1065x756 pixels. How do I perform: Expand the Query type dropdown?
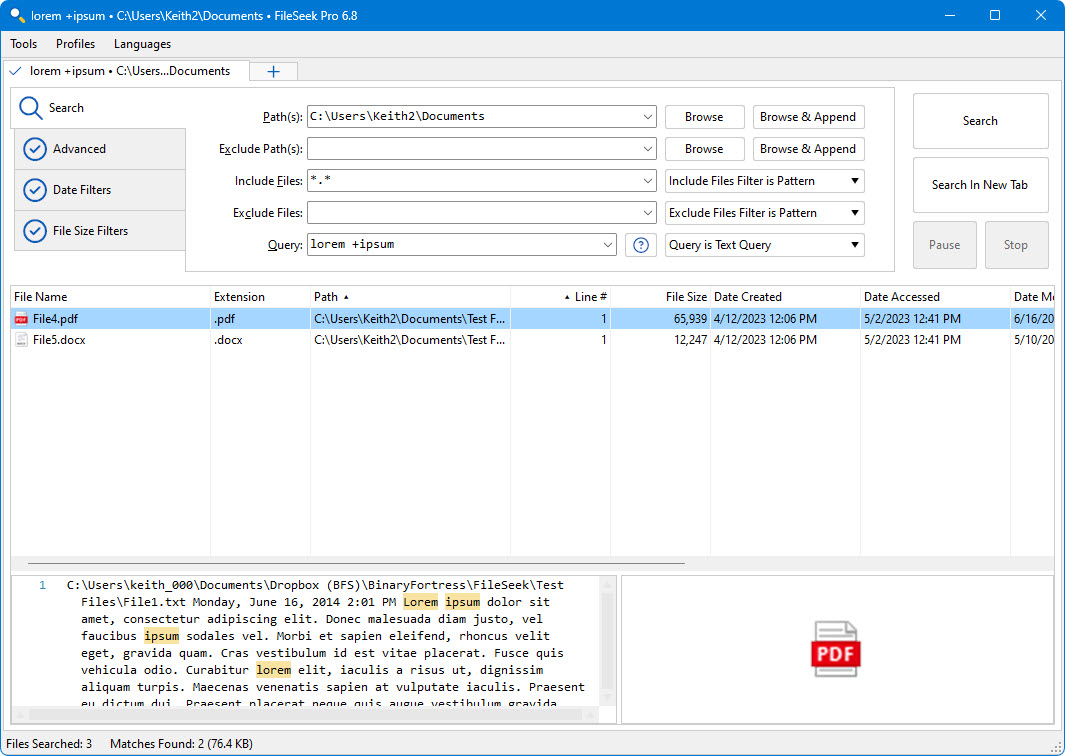[764, 245]
